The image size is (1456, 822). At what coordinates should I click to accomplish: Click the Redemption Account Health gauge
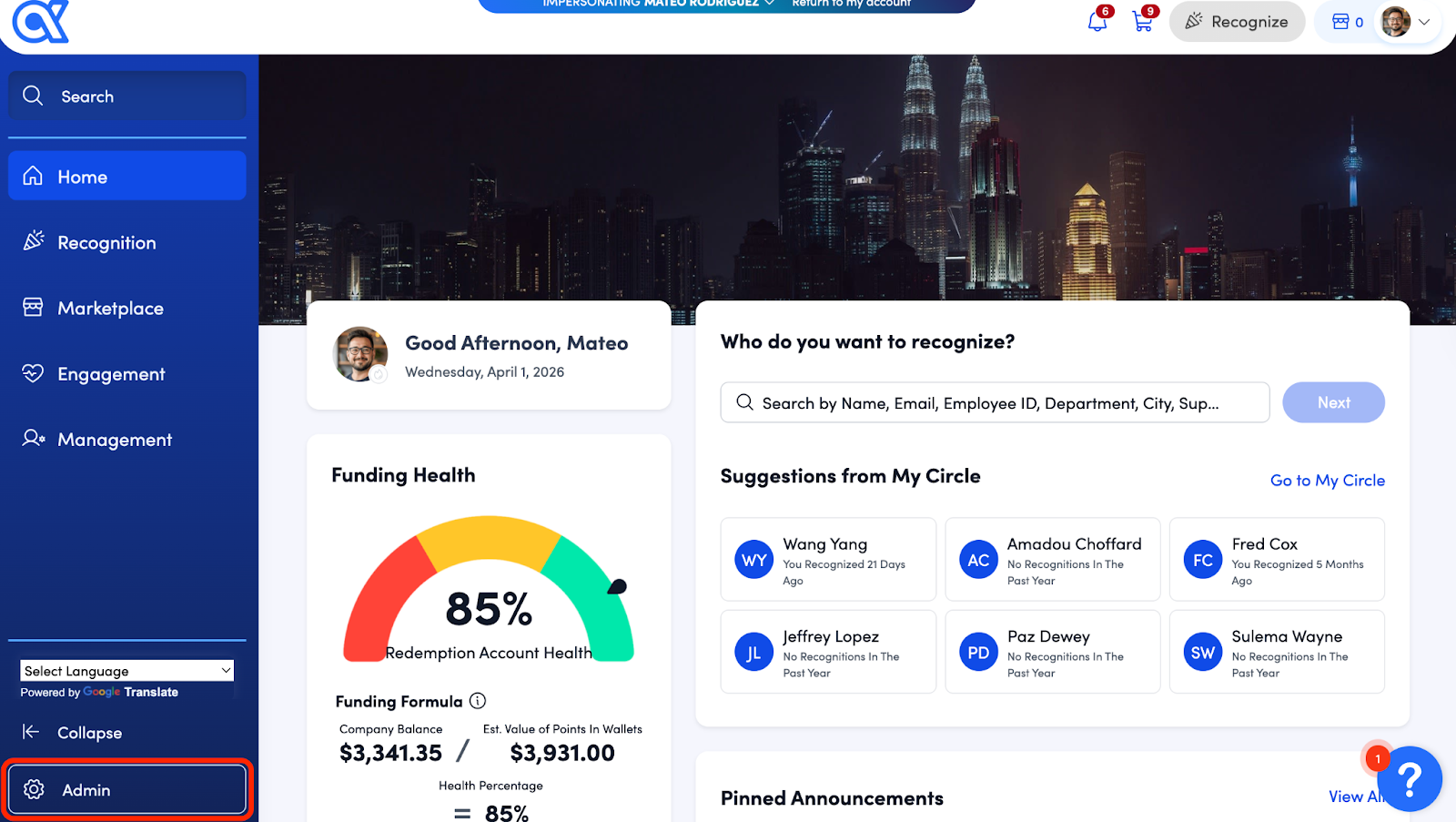pyautogui.click(x=489, y=592)
